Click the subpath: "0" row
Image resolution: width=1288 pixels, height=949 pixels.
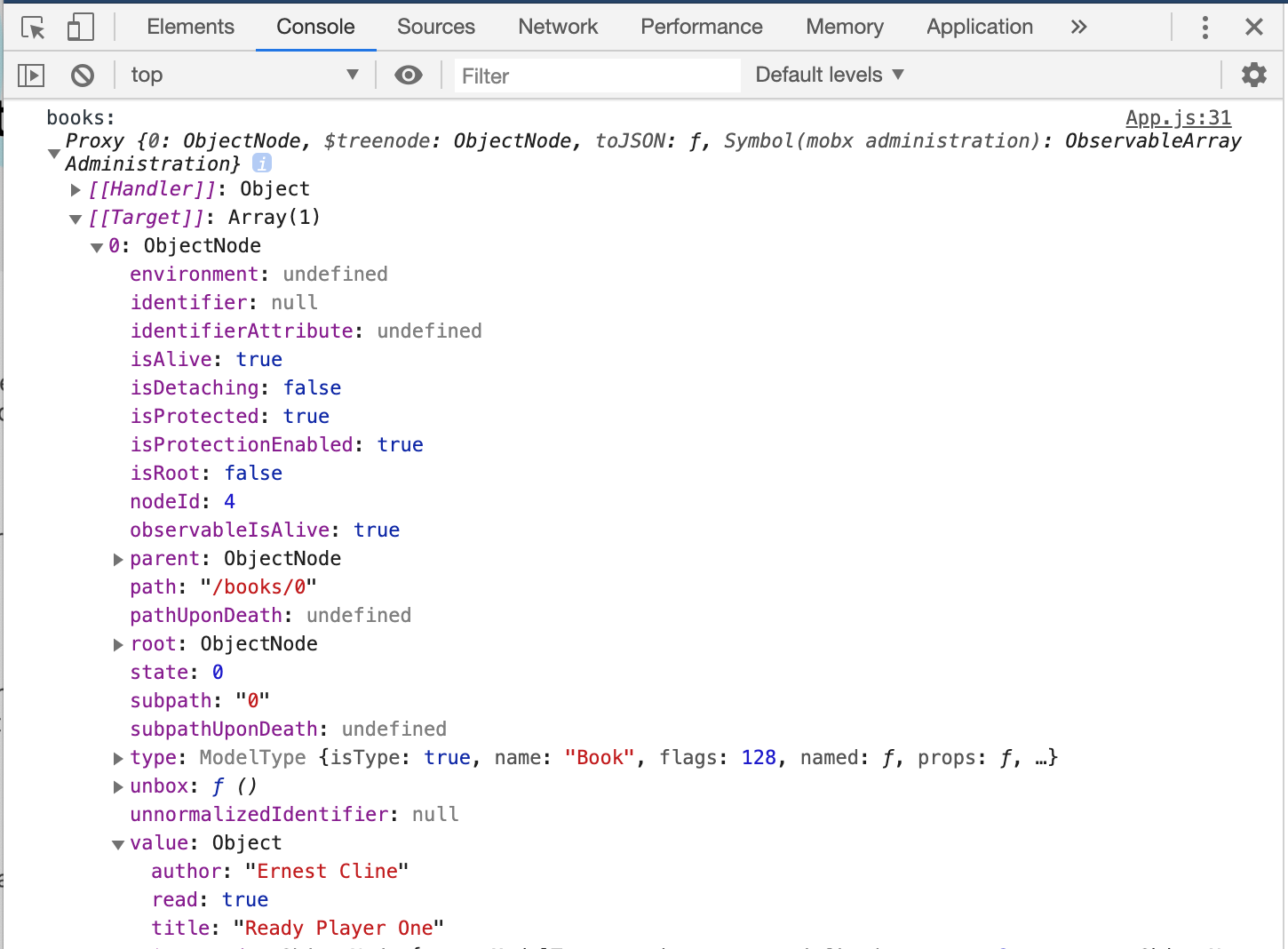[x=200, y=700]
